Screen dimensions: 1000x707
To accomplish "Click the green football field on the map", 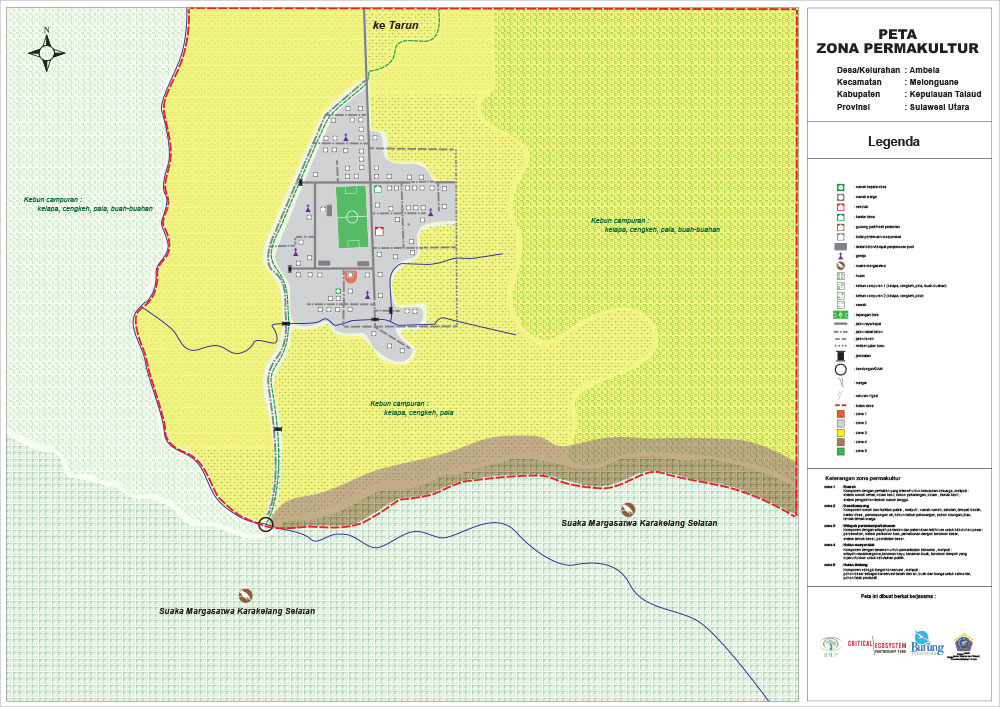I will (x=351, y=215).
